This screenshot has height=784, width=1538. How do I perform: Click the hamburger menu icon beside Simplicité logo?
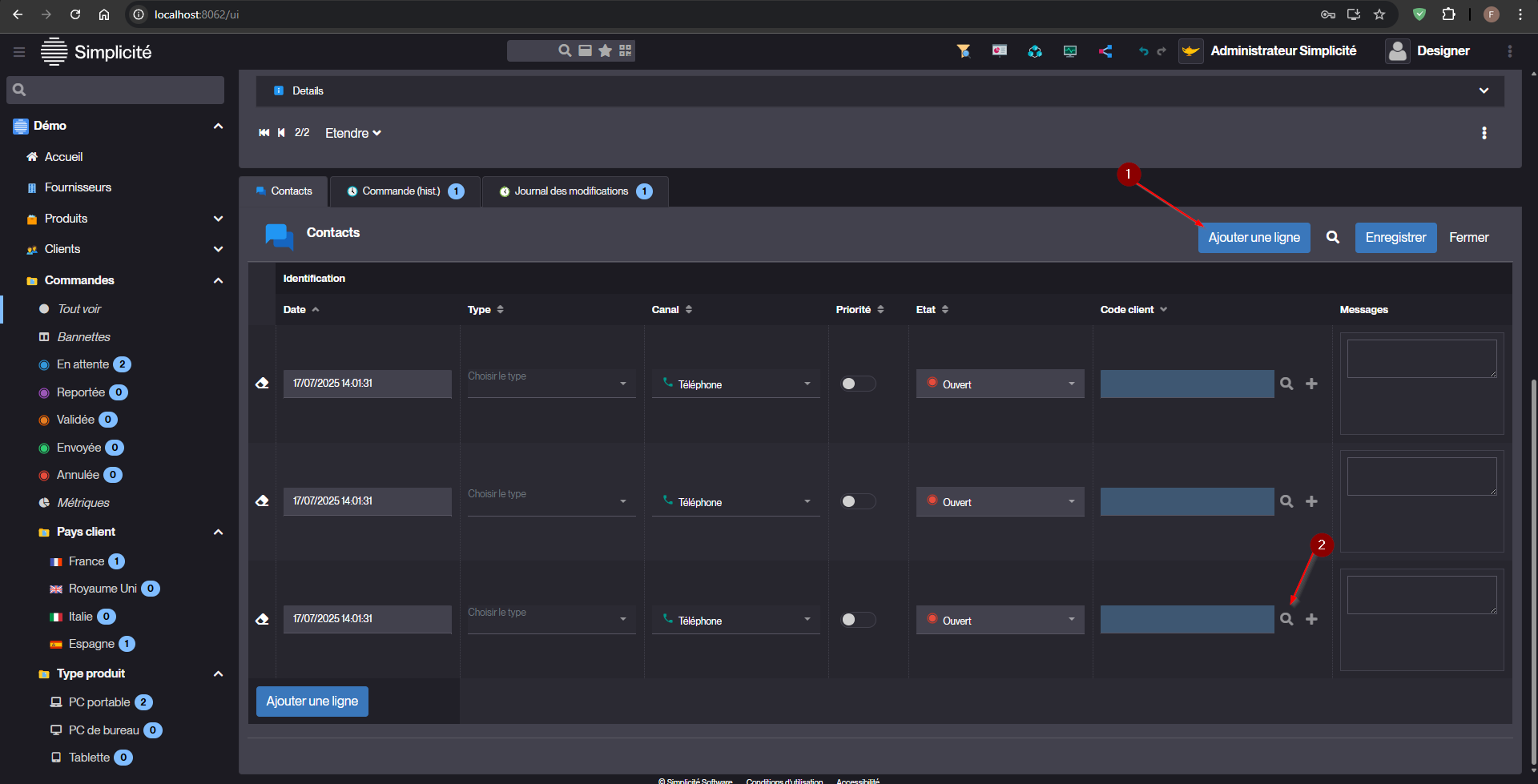19,52
